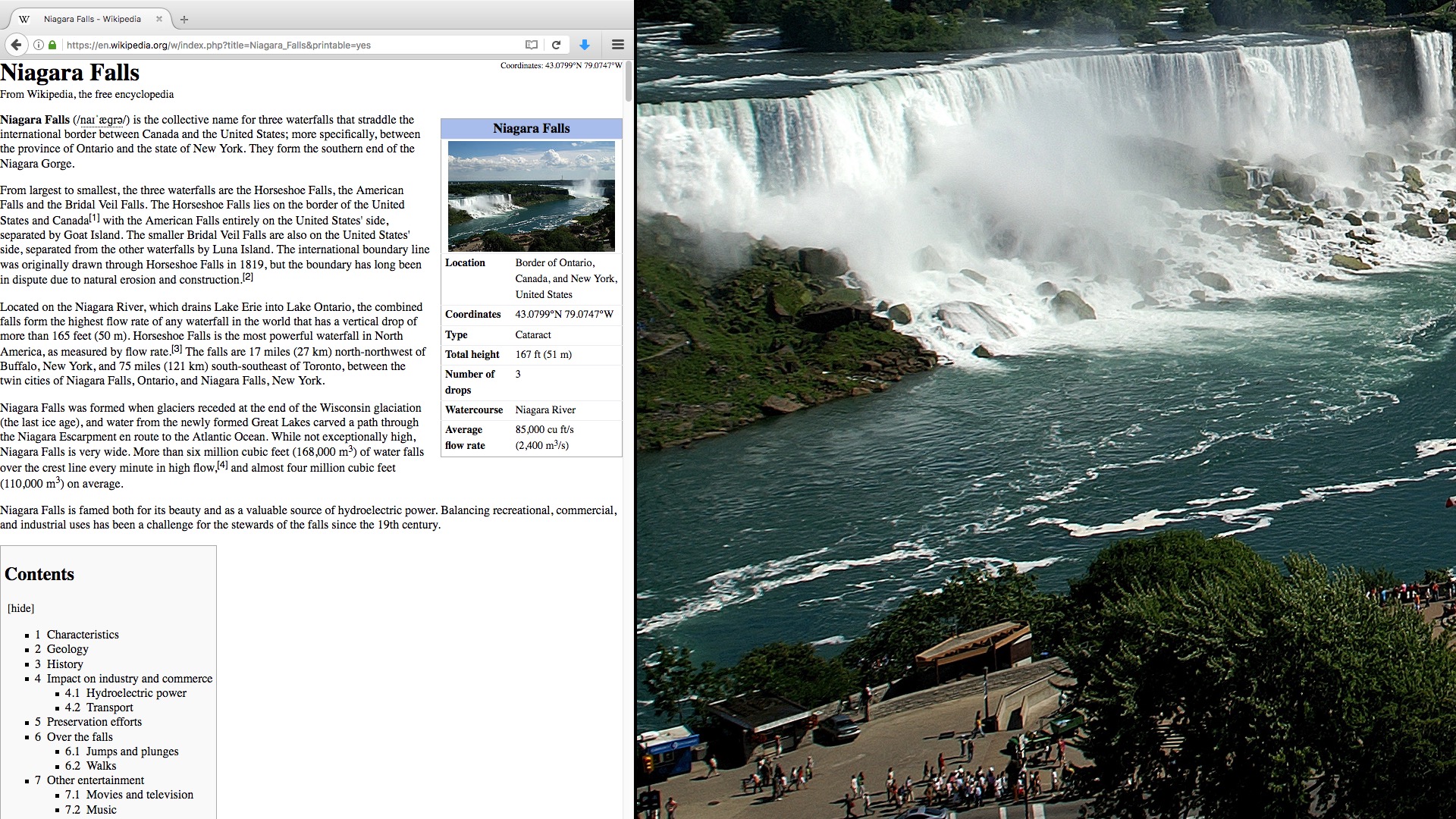
Task: Click the green padlock security icon
Action: pos(52,45)
